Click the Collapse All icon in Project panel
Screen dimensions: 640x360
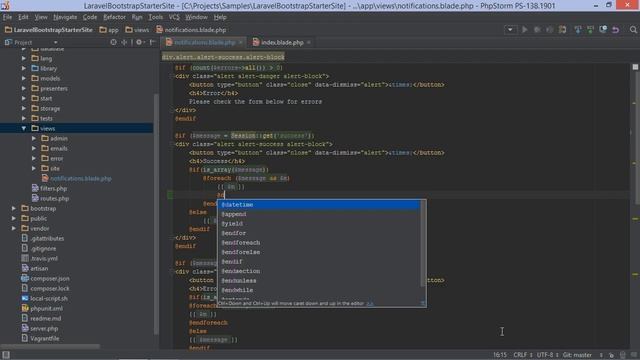[x=124, y=42]
